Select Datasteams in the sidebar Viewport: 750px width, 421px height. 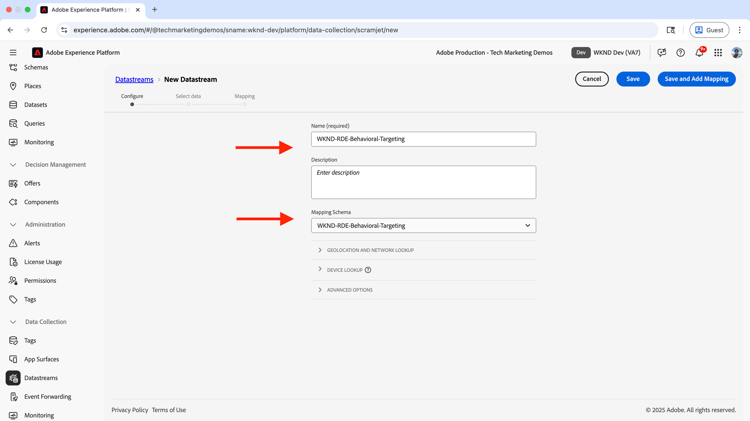pos(41,378)
